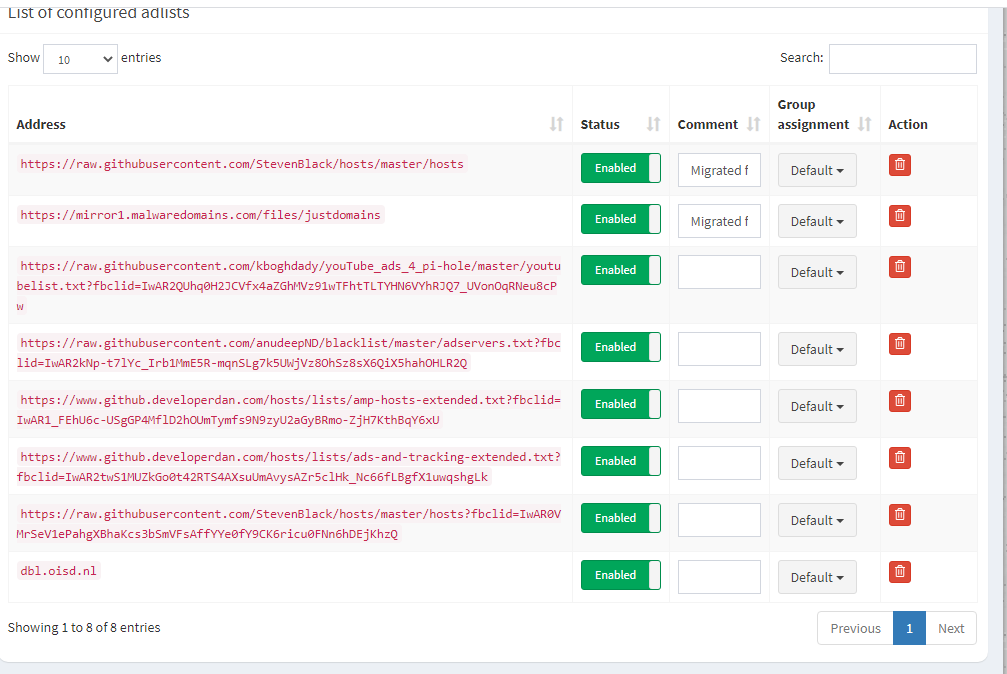Sort table by Address column
This screenshot has width=1007, height=674.
point(556,124)
